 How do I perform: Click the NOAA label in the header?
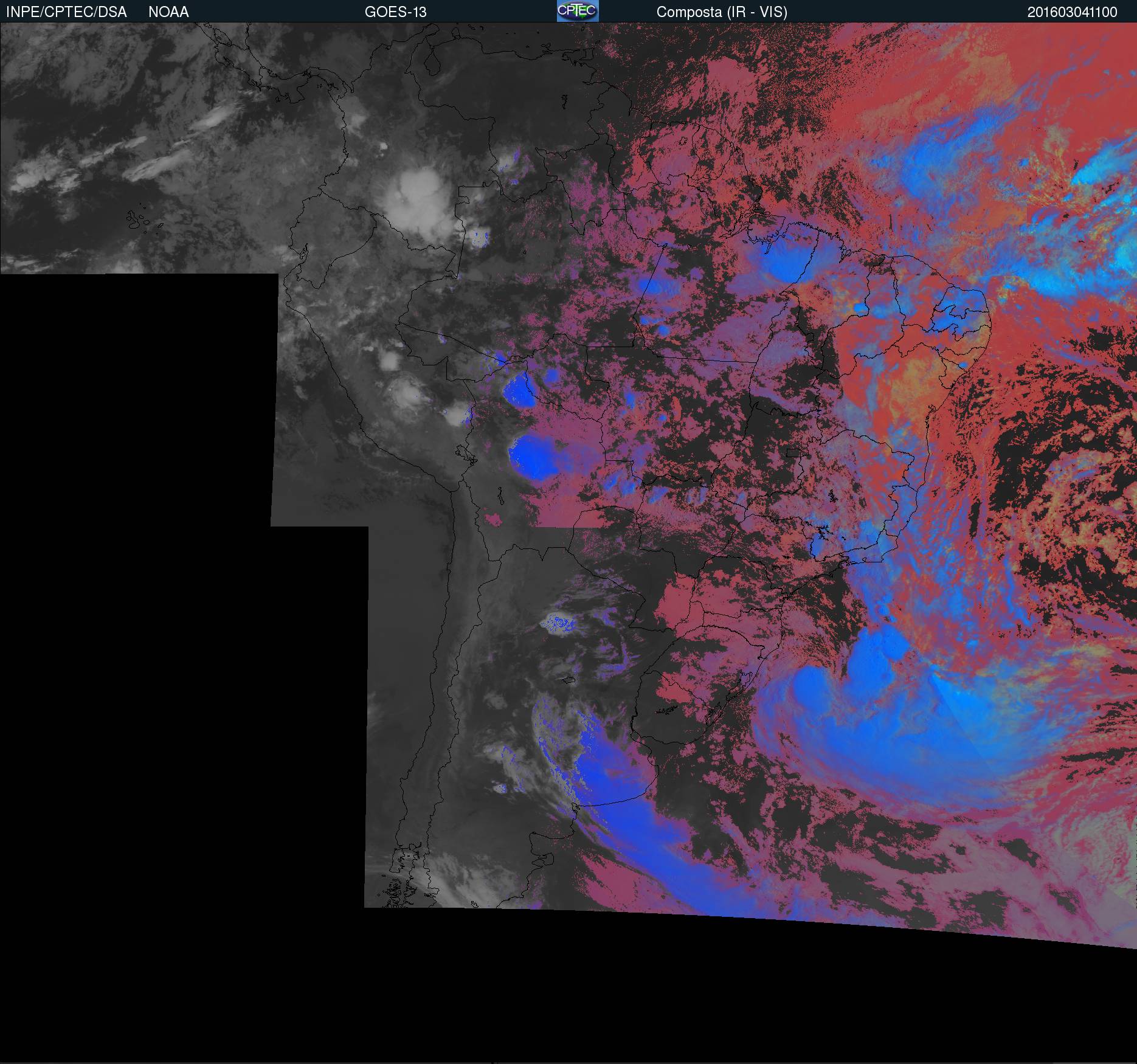(x=168, y=12)
